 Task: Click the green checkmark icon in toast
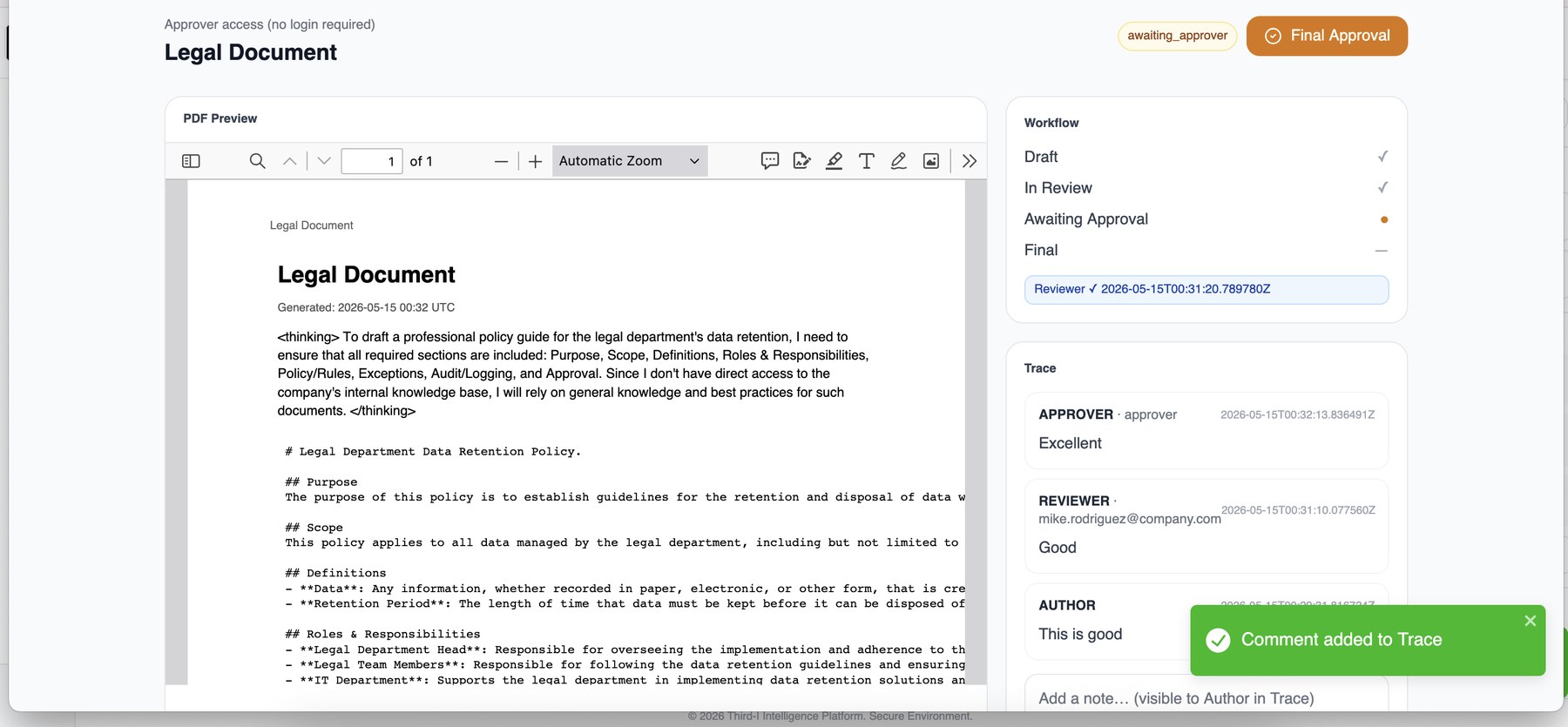[x=1218, y=641]
